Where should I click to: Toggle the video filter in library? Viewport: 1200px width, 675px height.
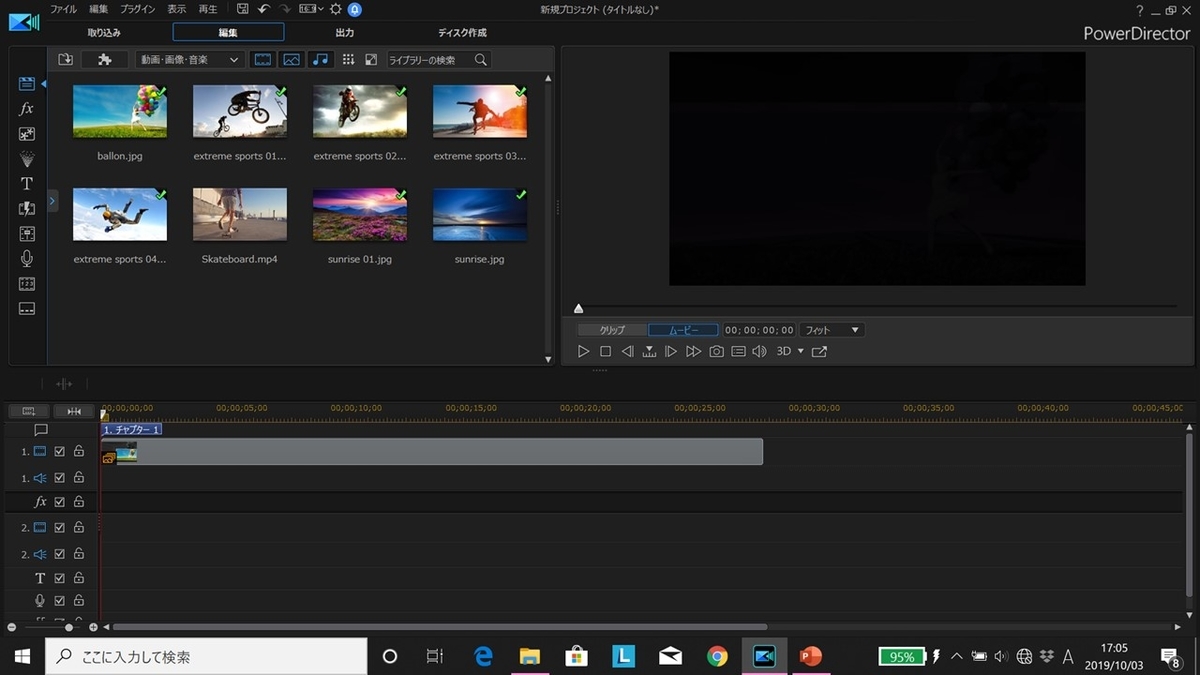pyautogui.click(x=263, y=60)
